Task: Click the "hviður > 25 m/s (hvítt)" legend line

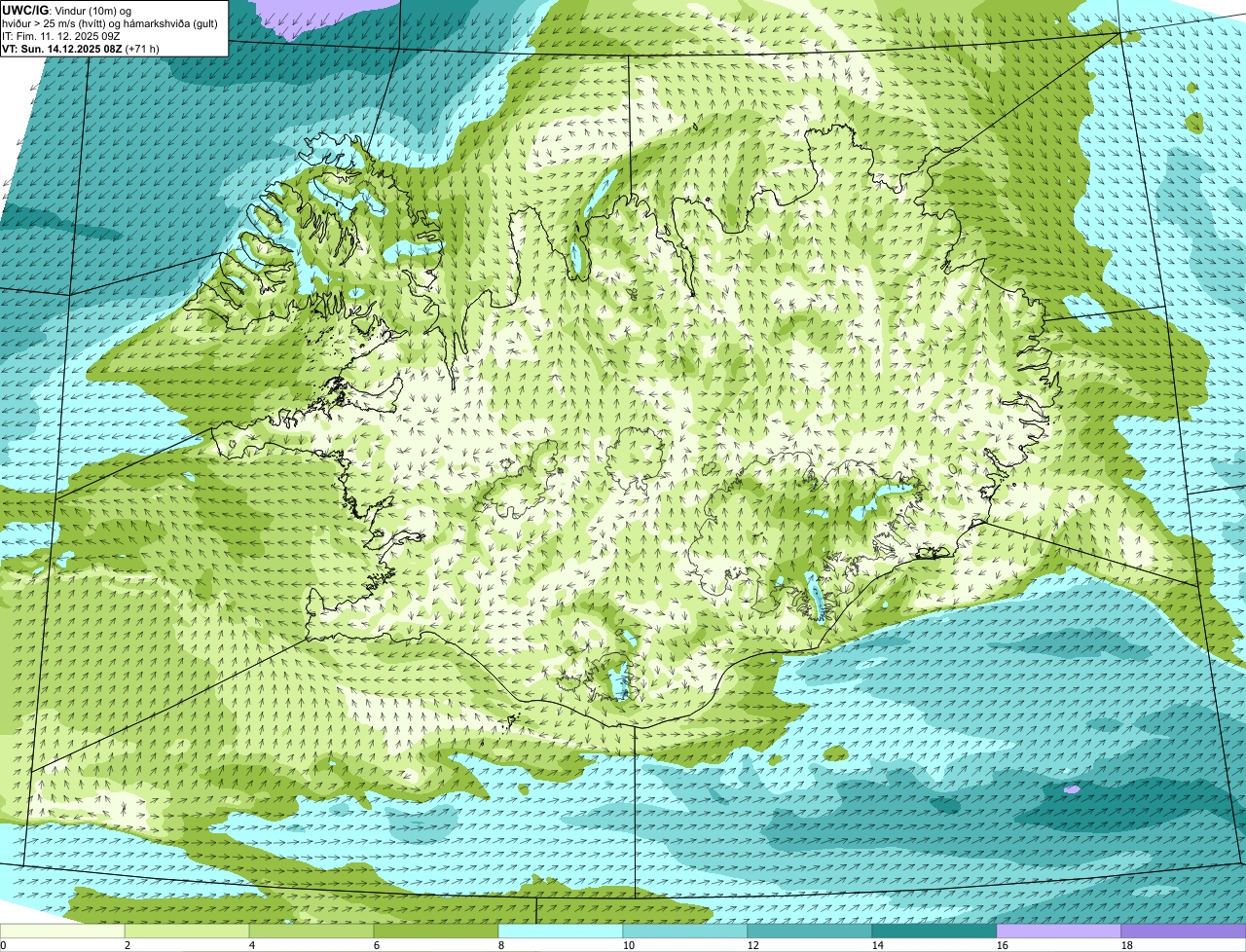Action: coord(110,22)
